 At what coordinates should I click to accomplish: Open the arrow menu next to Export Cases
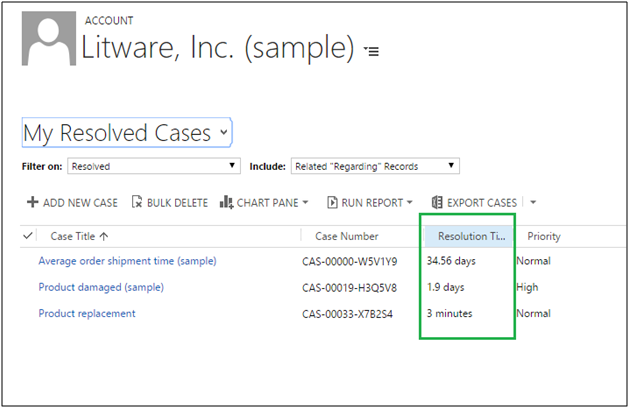click(533, 202)
